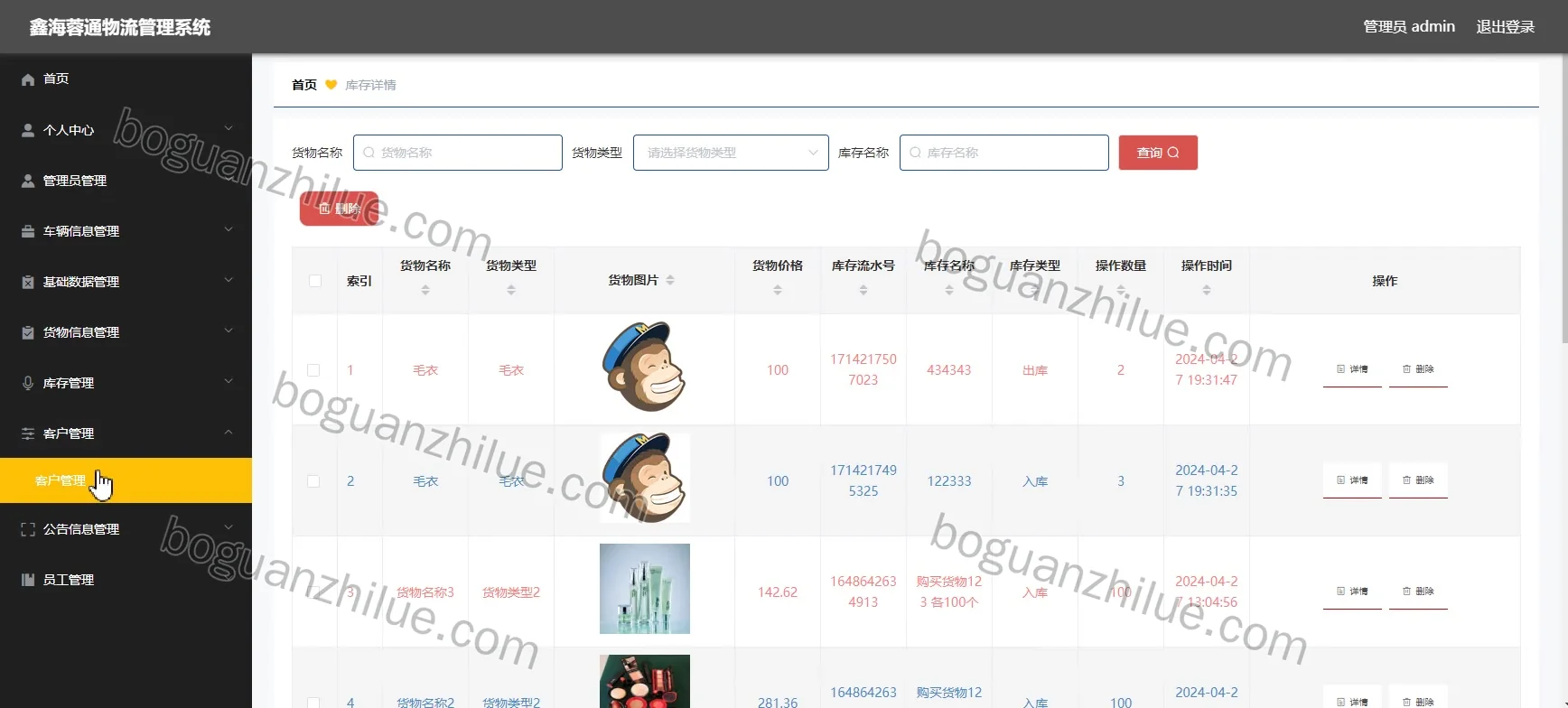This screenshot has width=1568, height=708.
Task: Open 详情 for the 122333 row
Action: pyautogui.click(x=1352, y=480)
